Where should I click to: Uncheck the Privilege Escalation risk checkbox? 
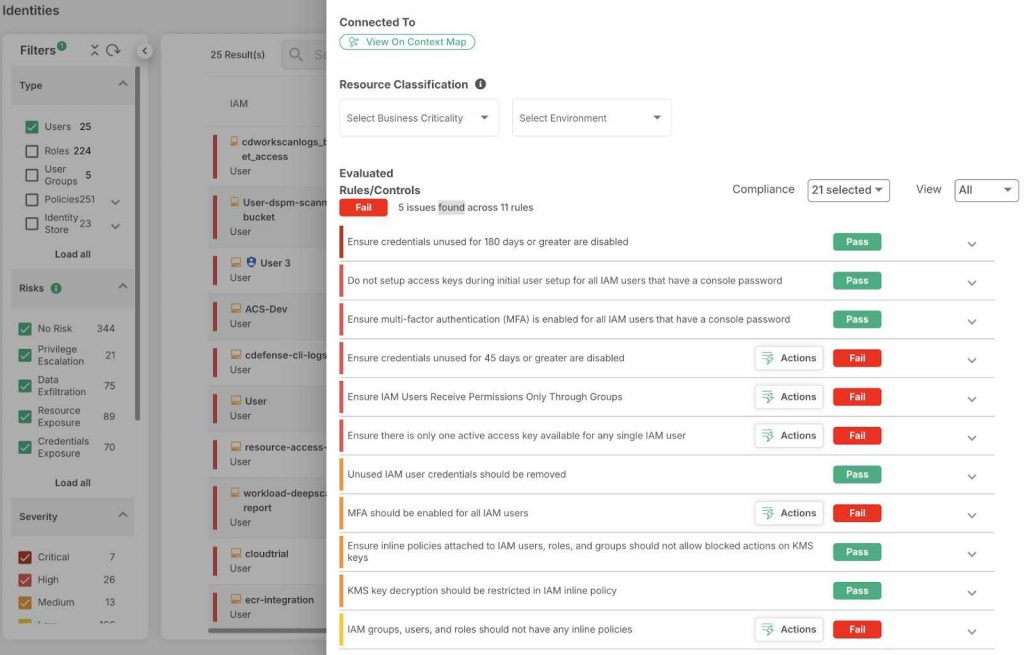click(x=26, y=356)
